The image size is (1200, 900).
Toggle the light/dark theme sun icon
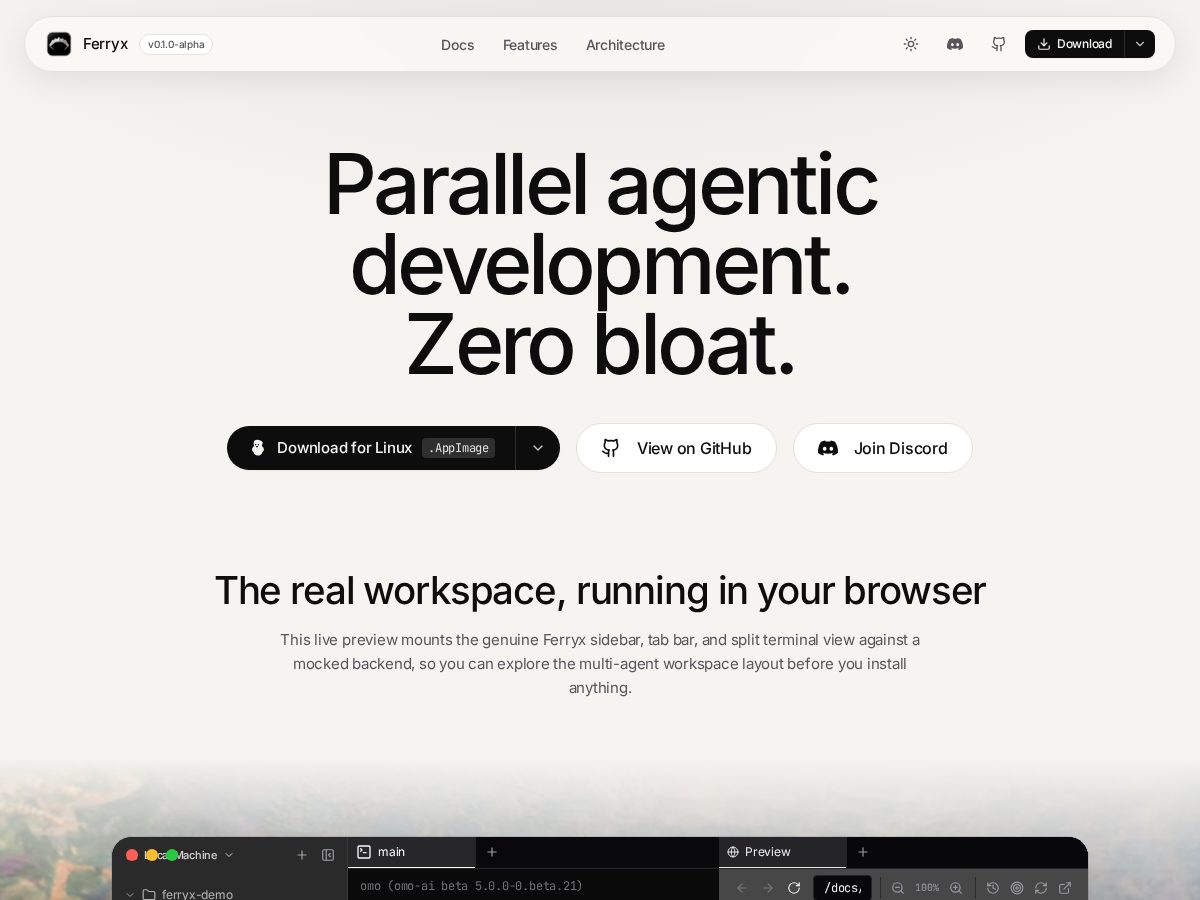pos(910,44)
